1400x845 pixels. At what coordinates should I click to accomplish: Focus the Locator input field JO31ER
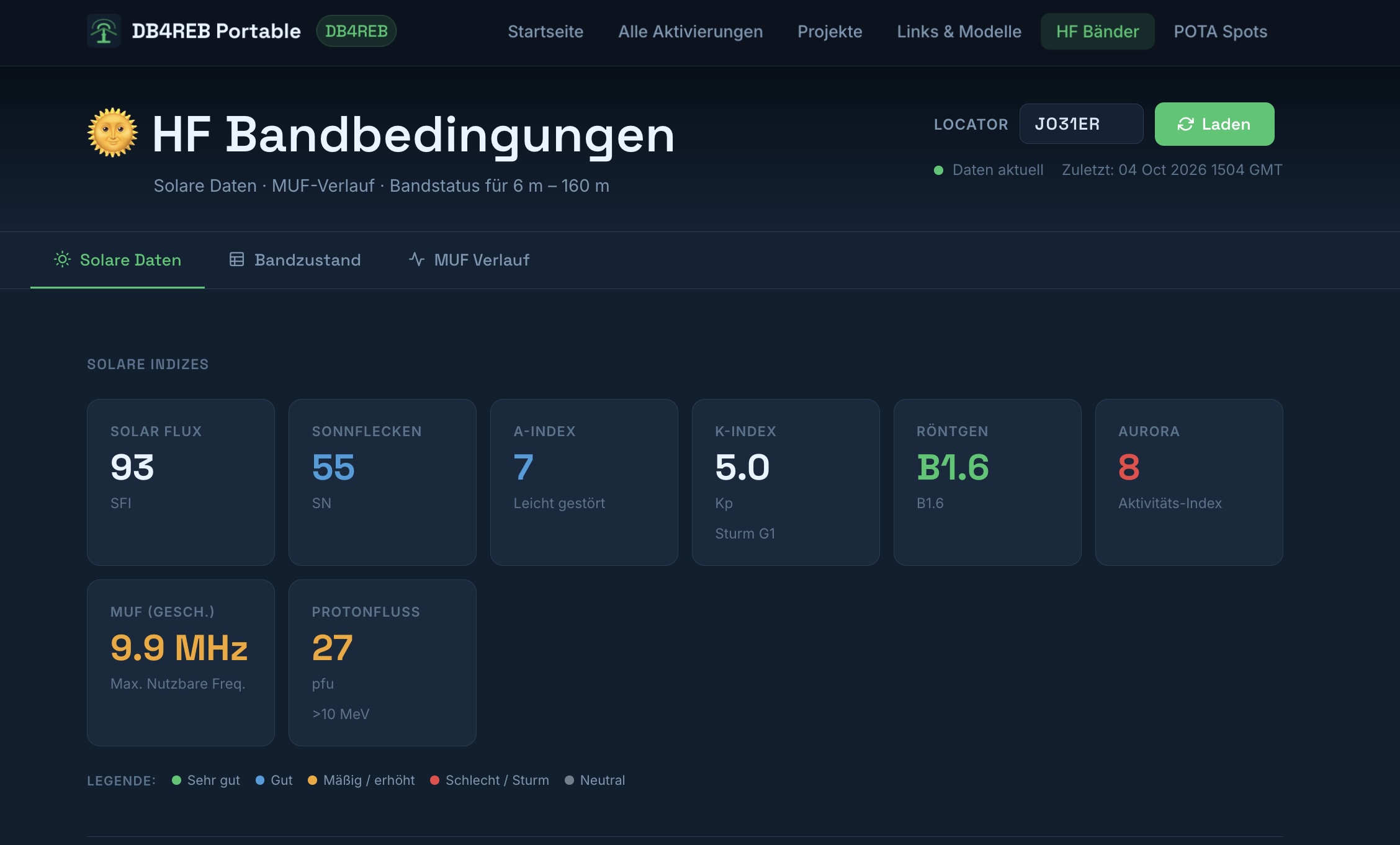point(1081,124)
